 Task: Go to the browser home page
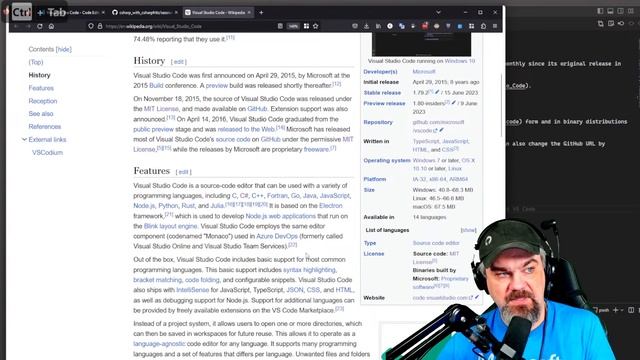coord(51,26)
